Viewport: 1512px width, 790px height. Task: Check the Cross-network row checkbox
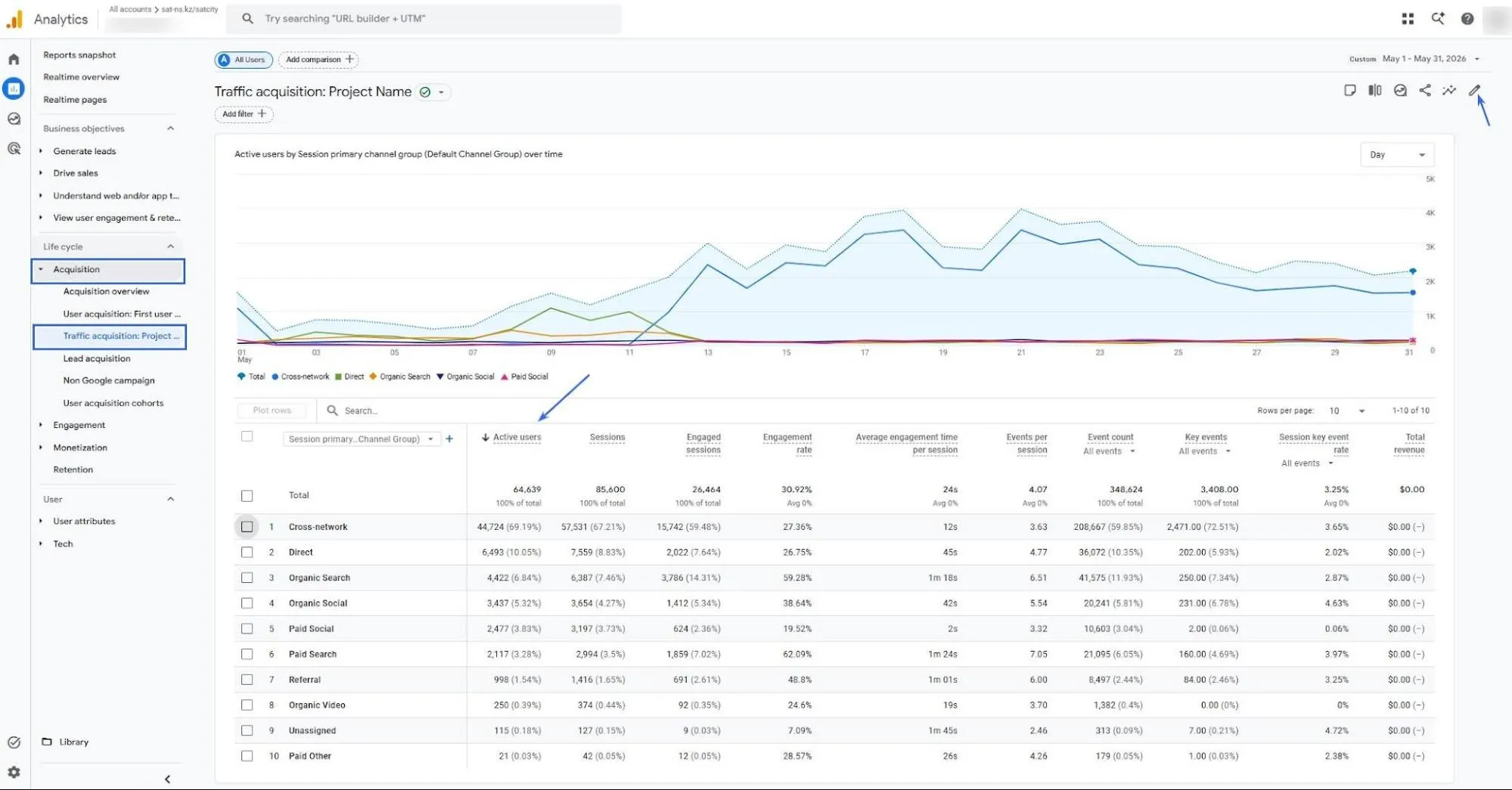pos(247,527)
